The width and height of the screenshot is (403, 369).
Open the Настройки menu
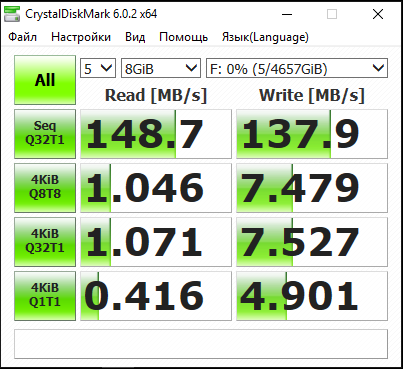click(x=81, y=37)
